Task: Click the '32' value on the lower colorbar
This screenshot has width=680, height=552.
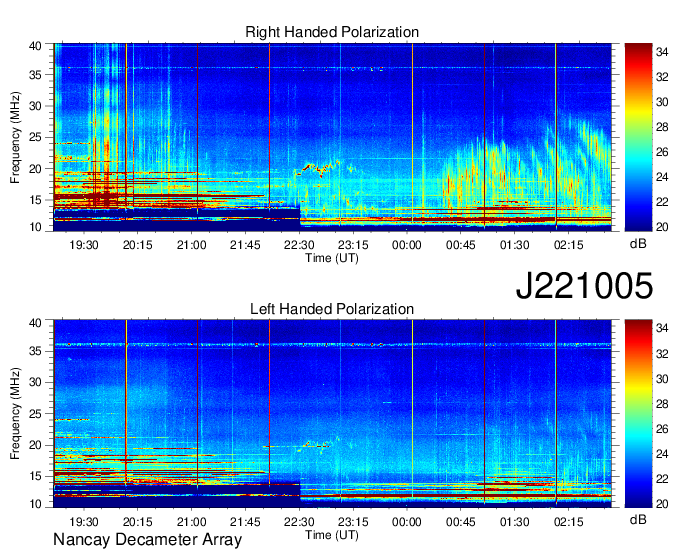Action: coord(662,354)
